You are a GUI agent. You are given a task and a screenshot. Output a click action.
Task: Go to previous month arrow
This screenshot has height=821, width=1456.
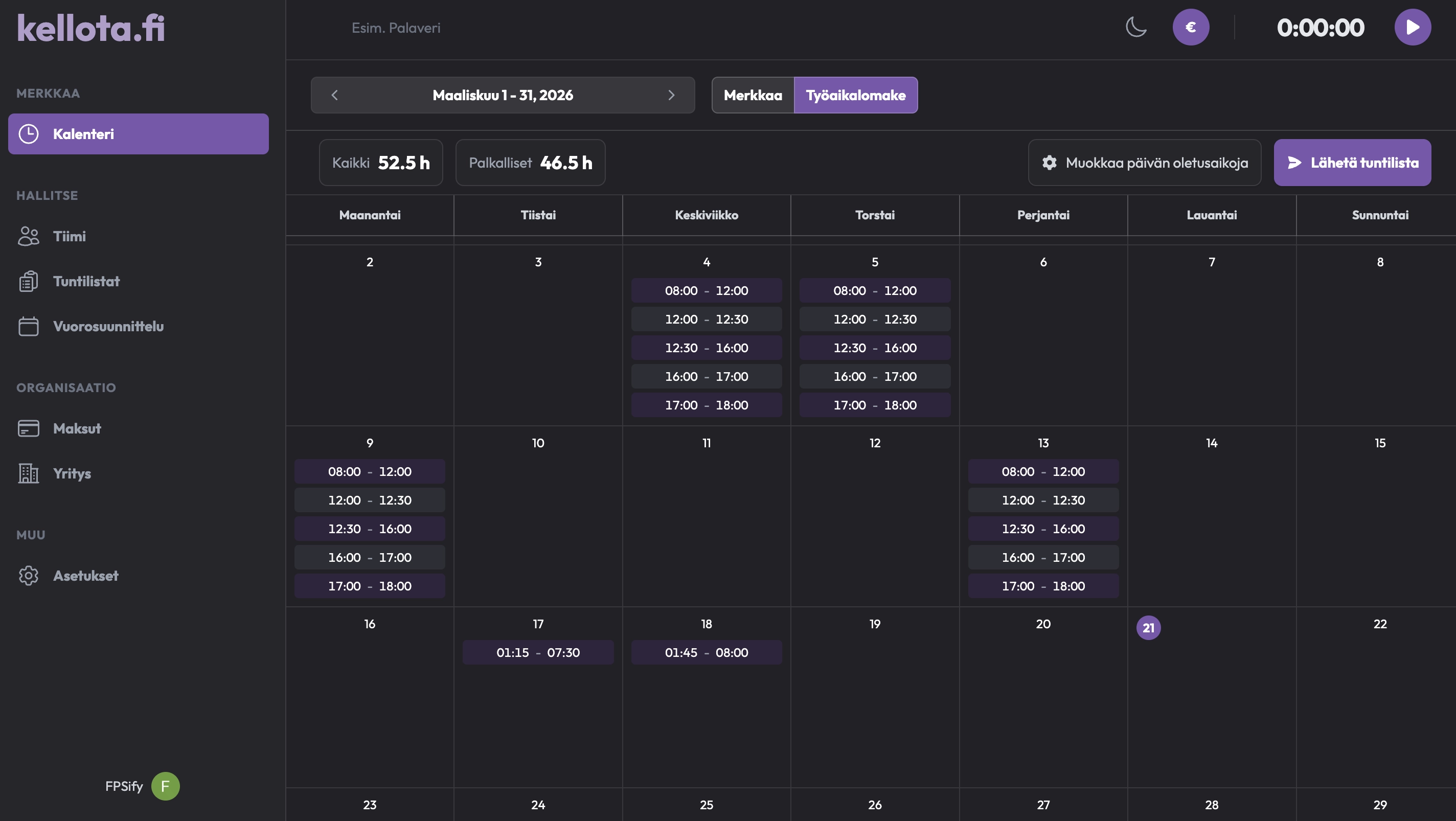point(335,95)
